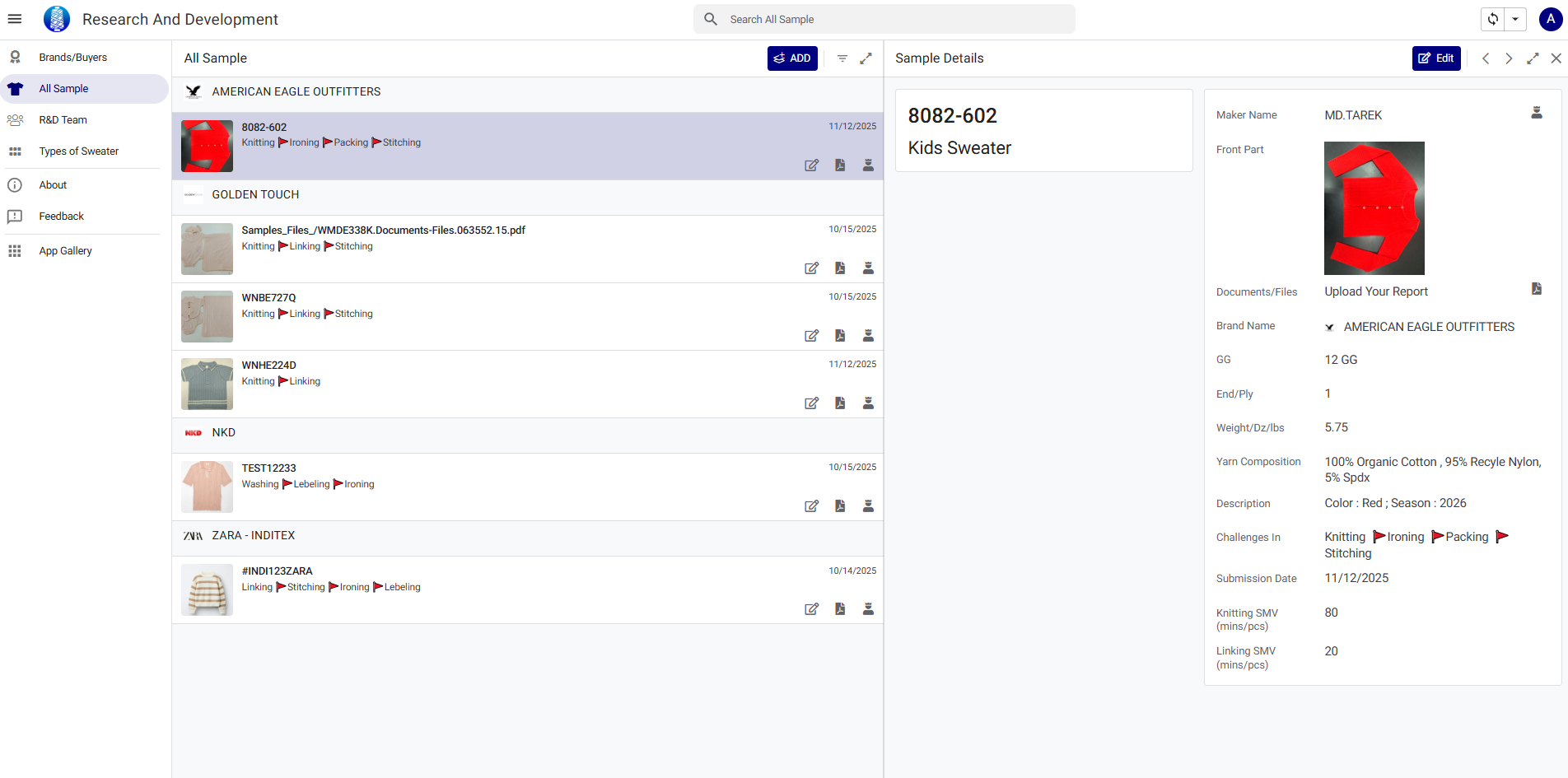Click the maker person icon for TEST12233

[x=868, y=506]
